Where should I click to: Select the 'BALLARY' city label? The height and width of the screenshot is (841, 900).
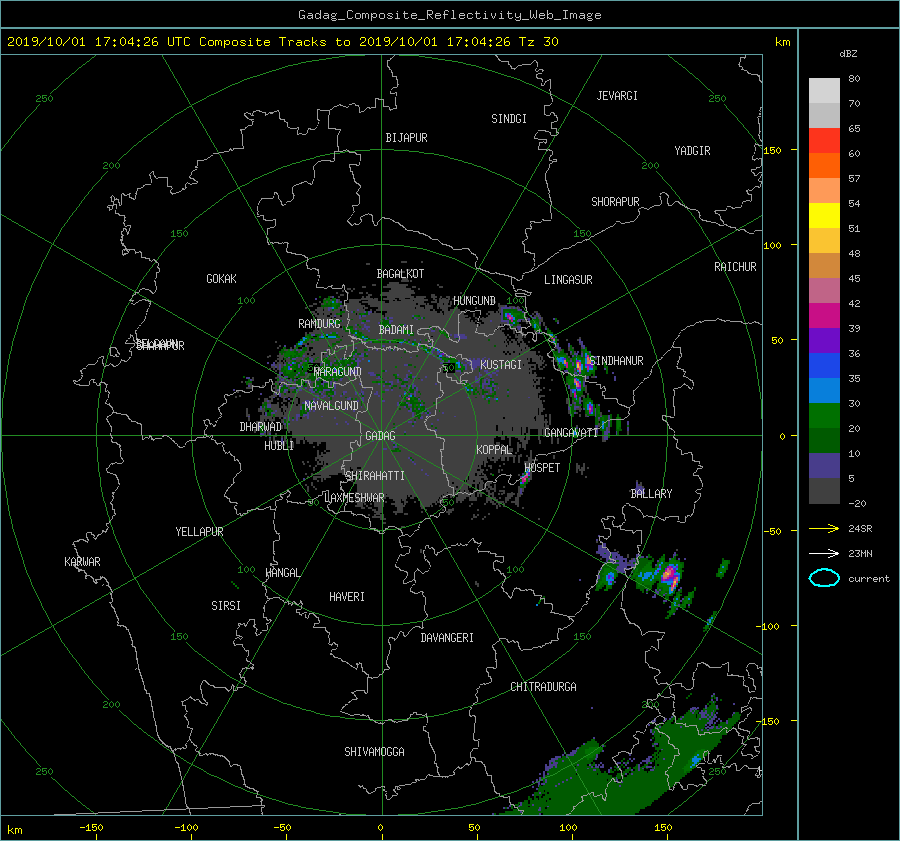651,494
